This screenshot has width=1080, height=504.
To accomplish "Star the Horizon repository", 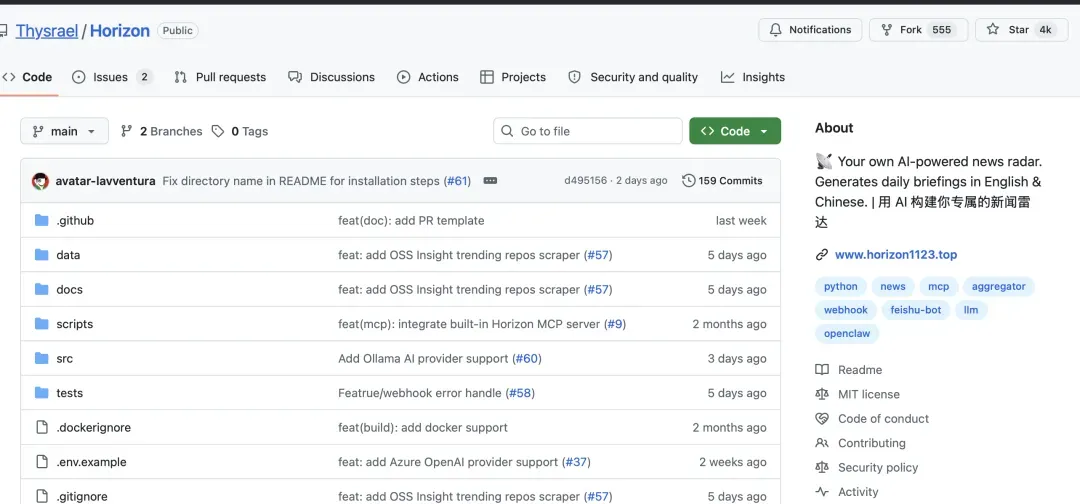I will click(1021, 30).
